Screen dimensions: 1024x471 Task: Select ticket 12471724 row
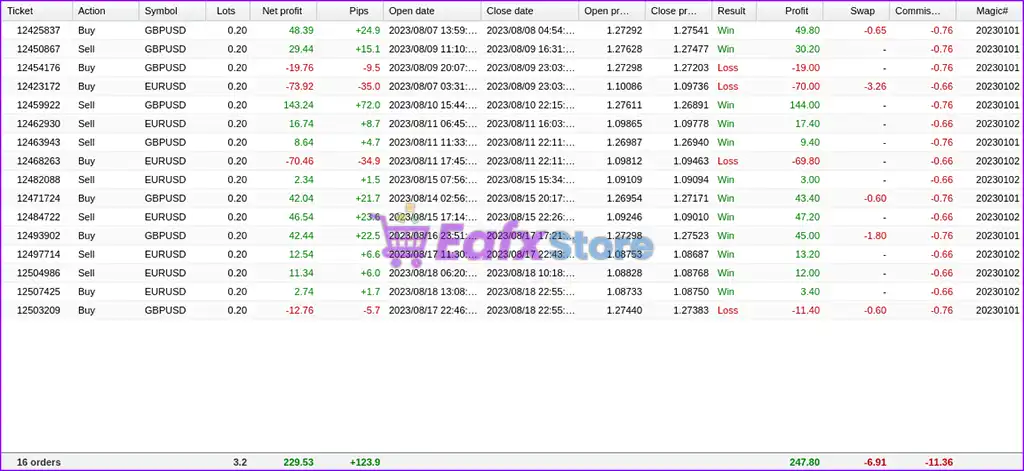tap(512, 198)
